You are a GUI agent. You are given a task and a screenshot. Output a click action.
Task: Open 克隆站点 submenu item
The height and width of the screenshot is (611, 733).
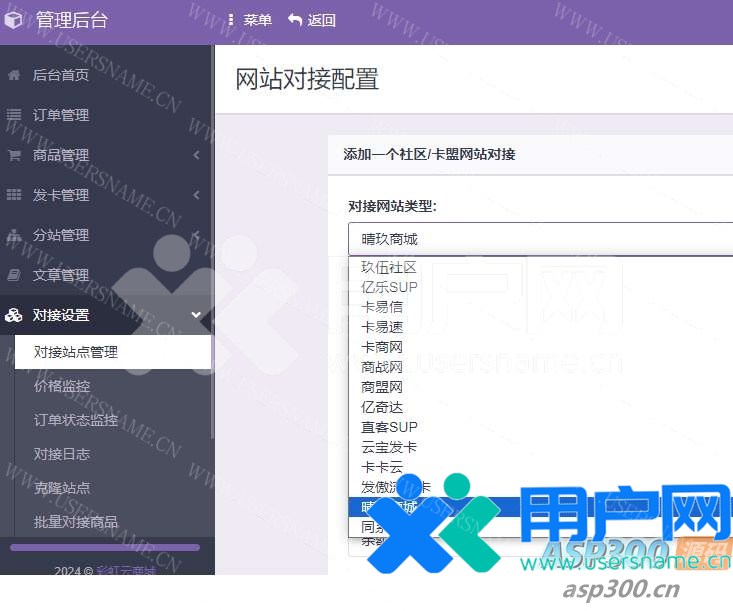[62, 488]
